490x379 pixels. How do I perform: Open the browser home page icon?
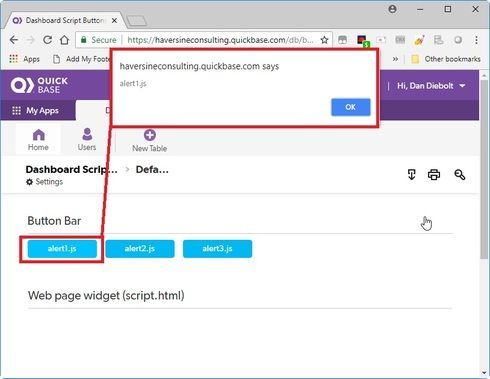pyautogui.click(x=64, y=40)
